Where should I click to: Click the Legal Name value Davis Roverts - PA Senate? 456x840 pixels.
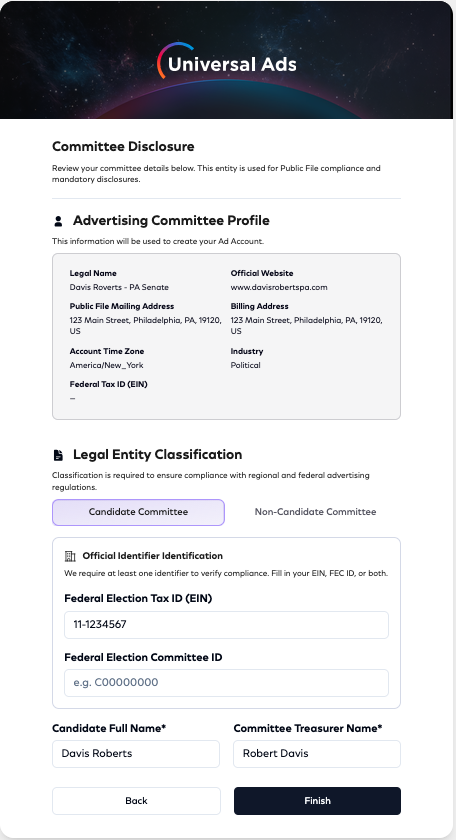(119, 287)
